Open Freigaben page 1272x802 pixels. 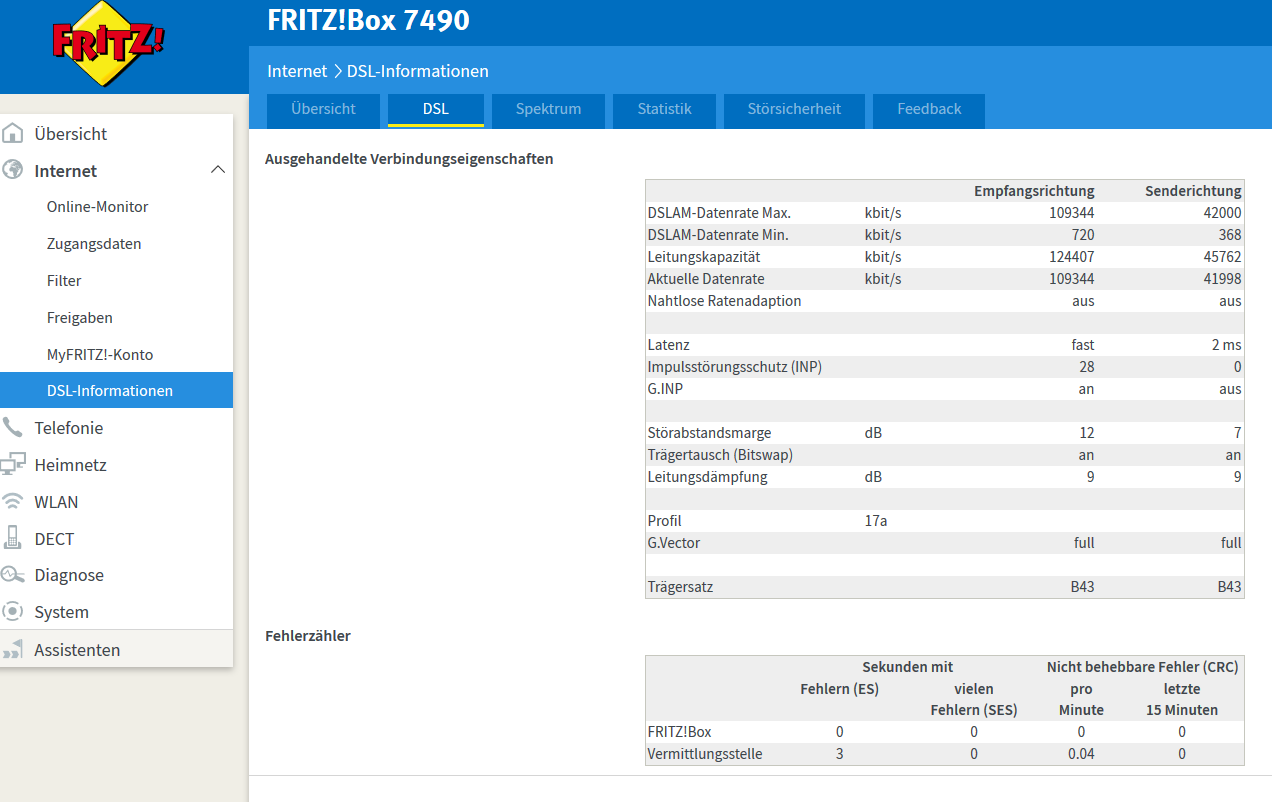(x=79, y=318)
